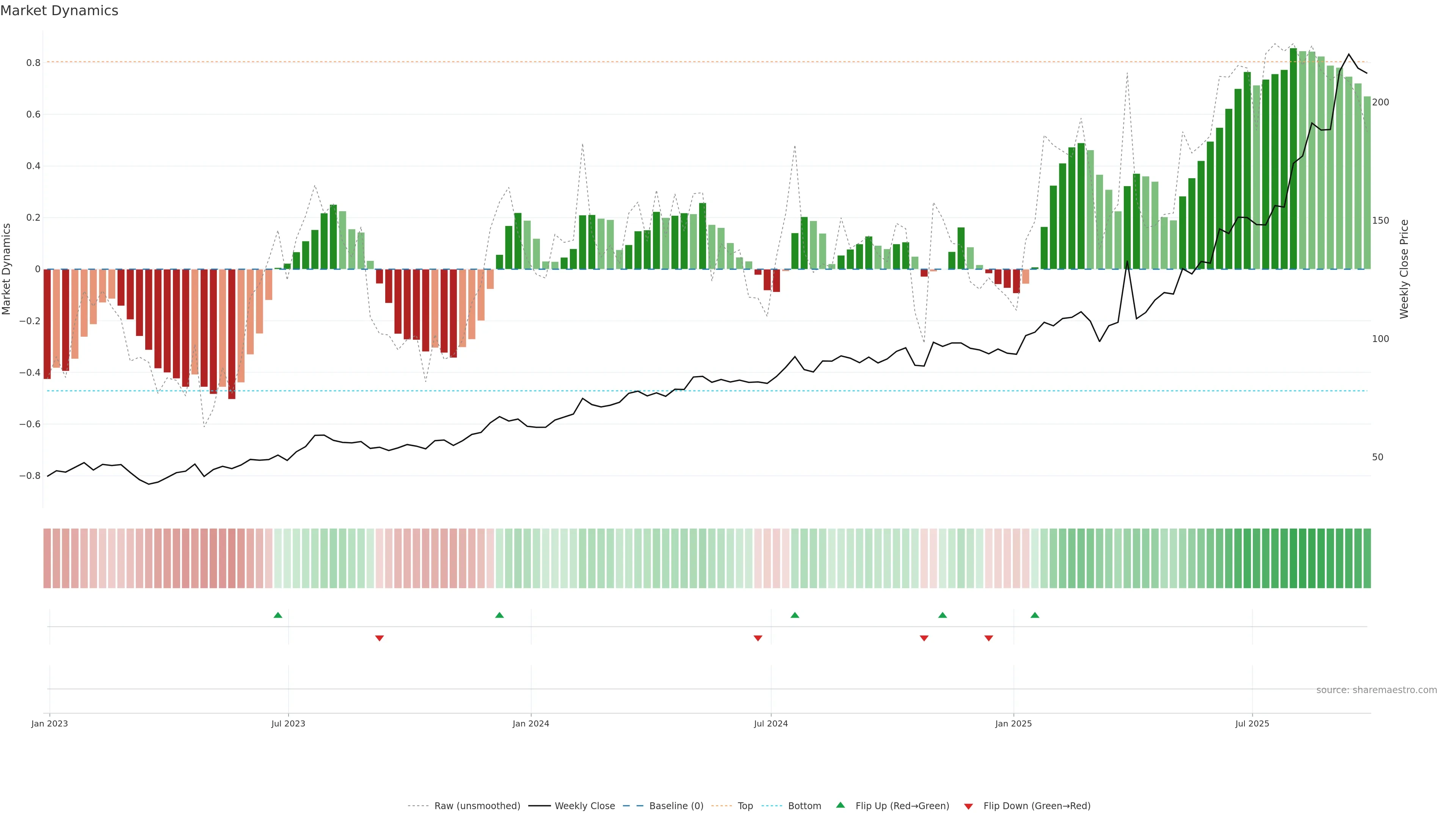The height and width of the screenshot is (819, 1456).
Task: Toggle the Baseline (0) legend entry
Action: click(676, 806)
